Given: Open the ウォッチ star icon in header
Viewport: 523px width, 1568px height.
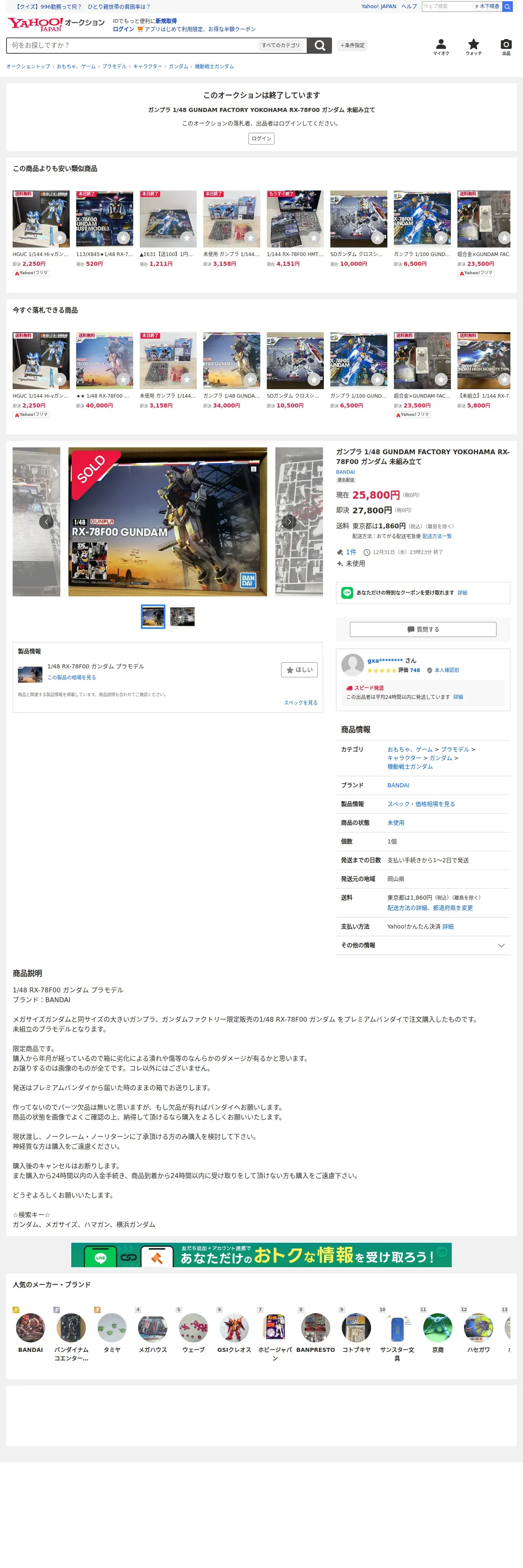Looking at the screenshot, I should coord(473,46).
